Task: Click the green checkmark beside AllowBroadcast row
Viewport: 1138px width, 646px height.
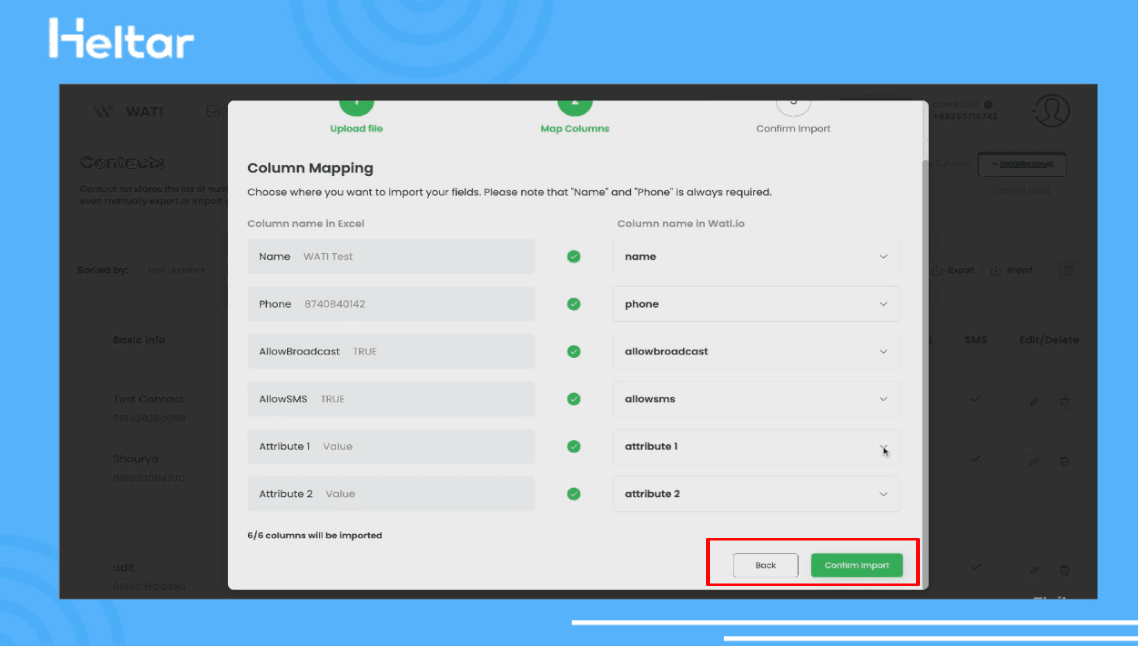Action: (x=574, y=352)
